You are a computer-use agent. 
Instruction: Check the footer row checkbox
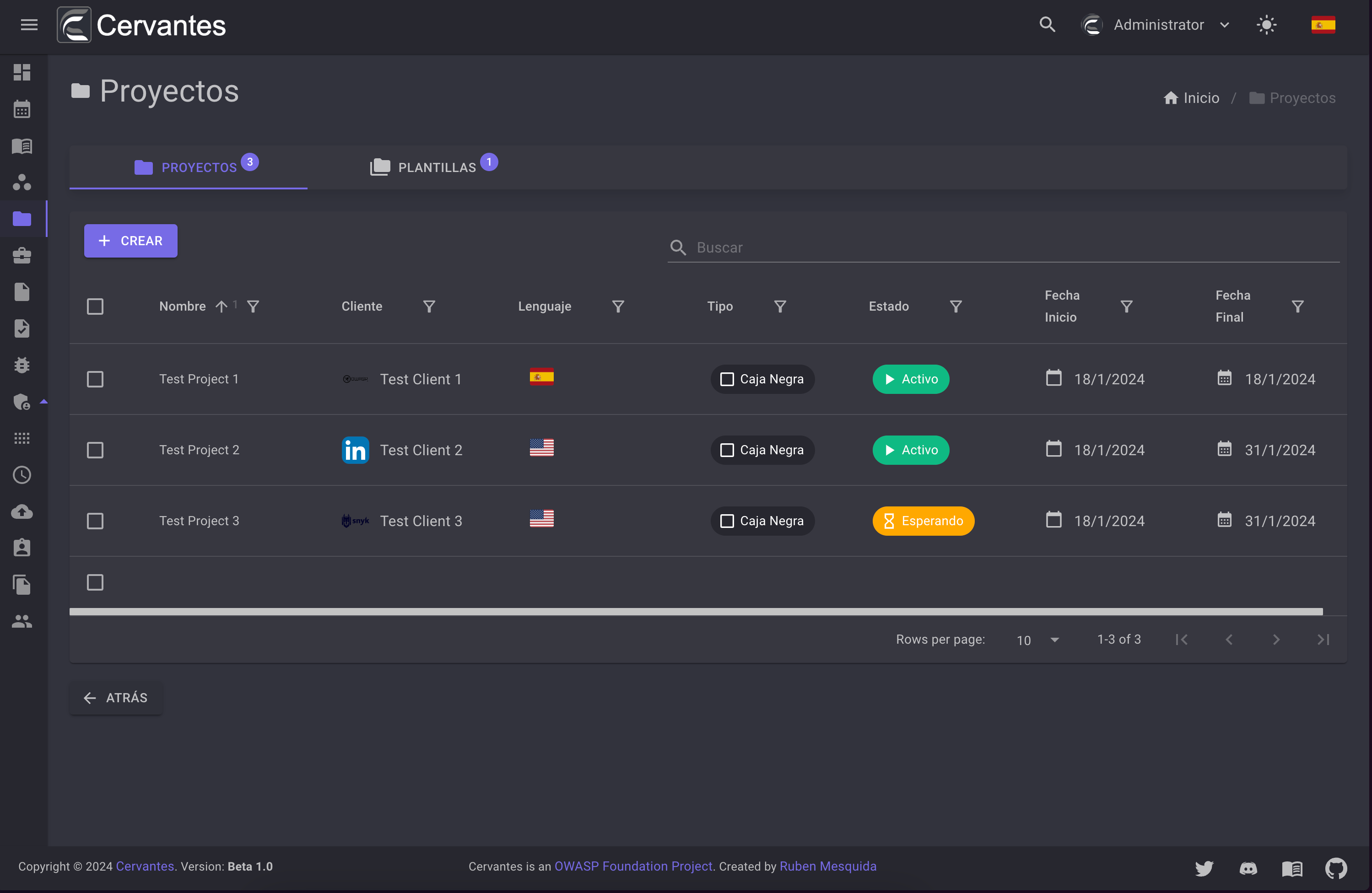point(95,582)
